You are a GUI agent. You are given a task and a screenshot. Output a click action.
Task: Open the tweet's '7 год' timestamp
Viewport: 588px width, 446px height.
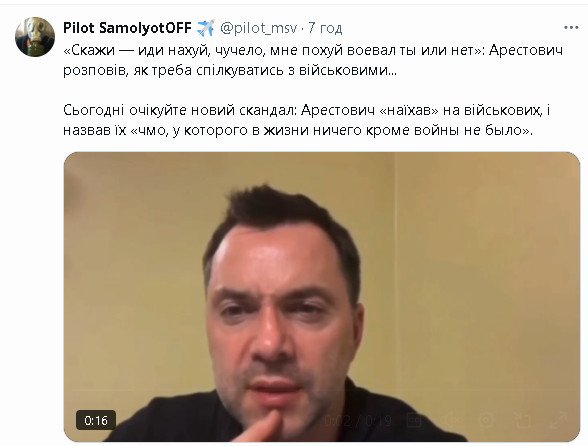pyautogui.click(x=325, y=28)
